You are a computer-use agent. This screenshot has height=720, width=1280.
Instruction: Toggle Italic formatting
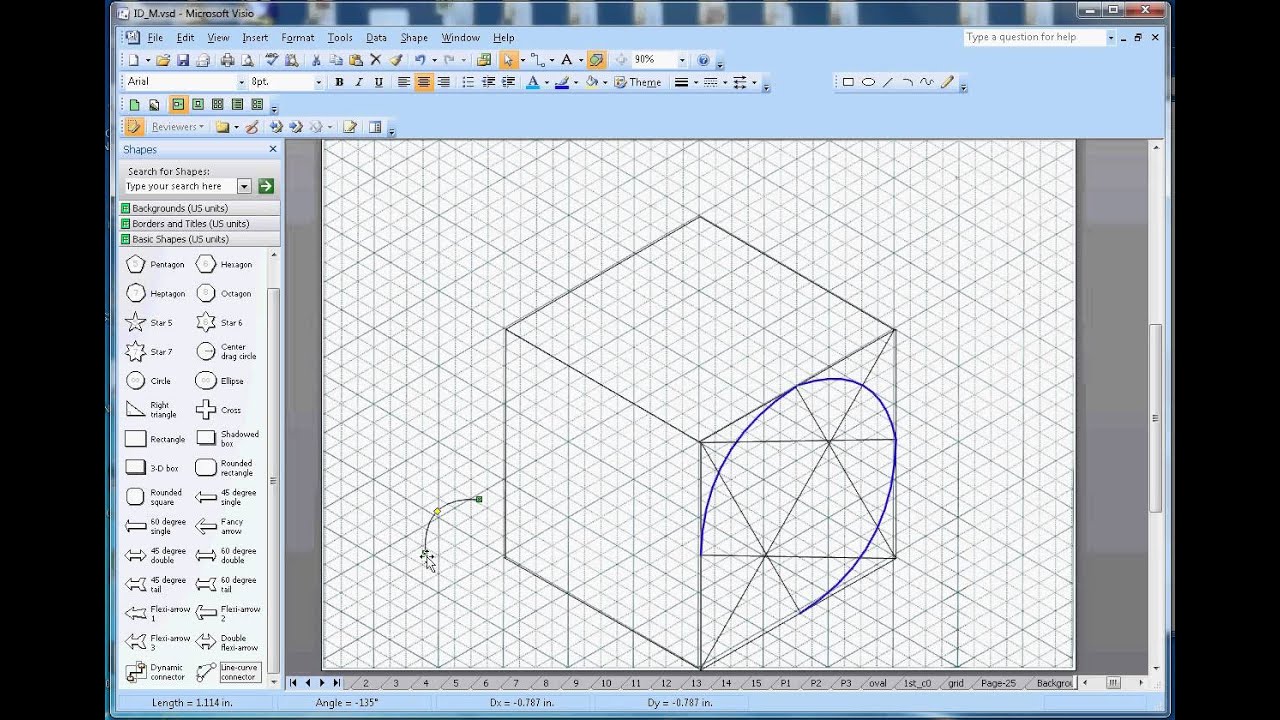(x=359, y=82)
